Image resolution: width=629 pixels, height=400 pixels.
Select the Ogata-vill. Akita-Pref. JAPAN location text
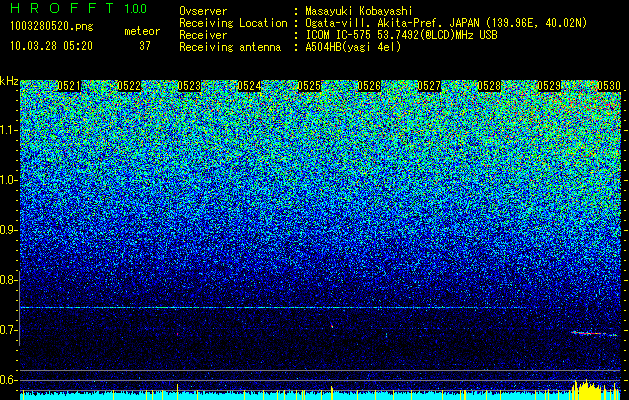pyautogui.click(x=446, y=23)
